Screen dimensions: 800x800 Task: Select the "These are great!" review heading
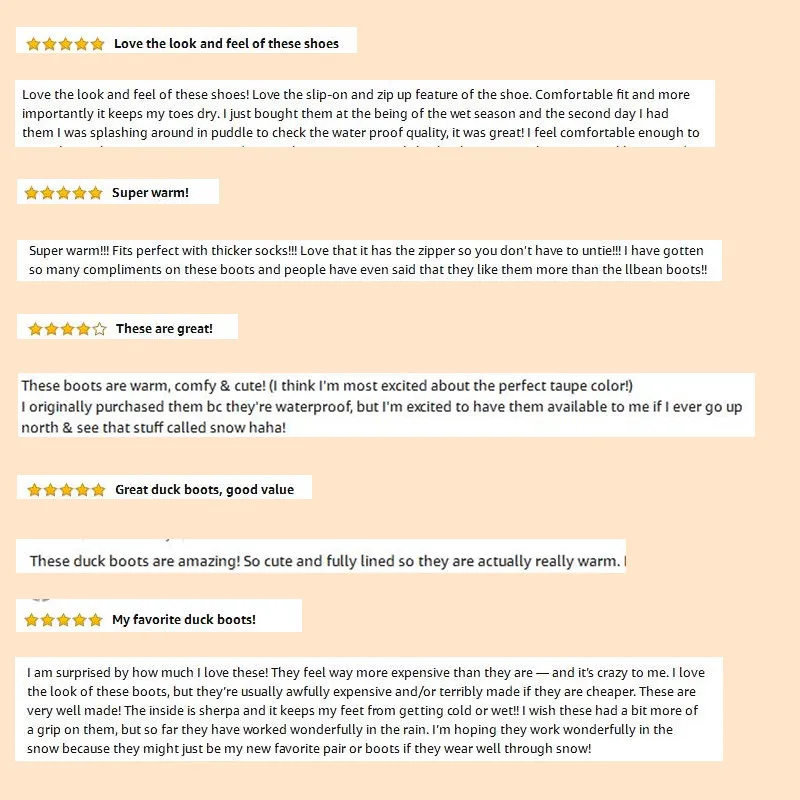[x=164, y=329]
